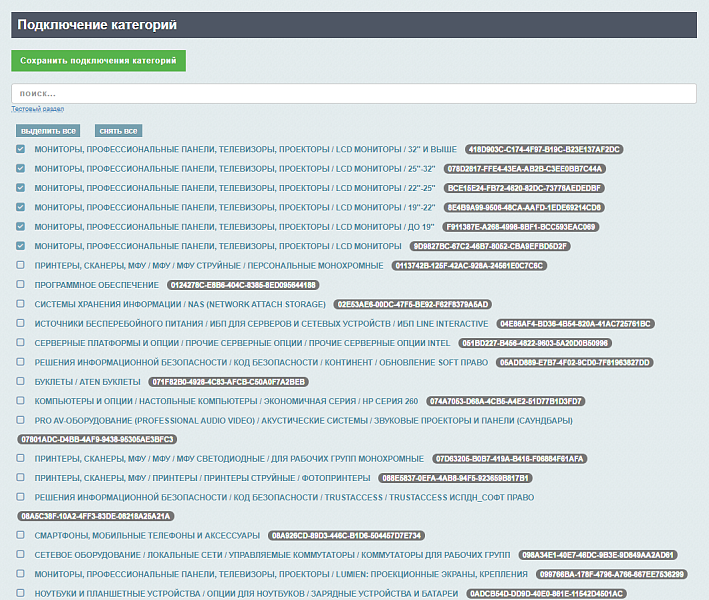This screenshot has width=709, height=600.
Task: Open the 'Тестовый раздел' link
Action: coord(37,108)
